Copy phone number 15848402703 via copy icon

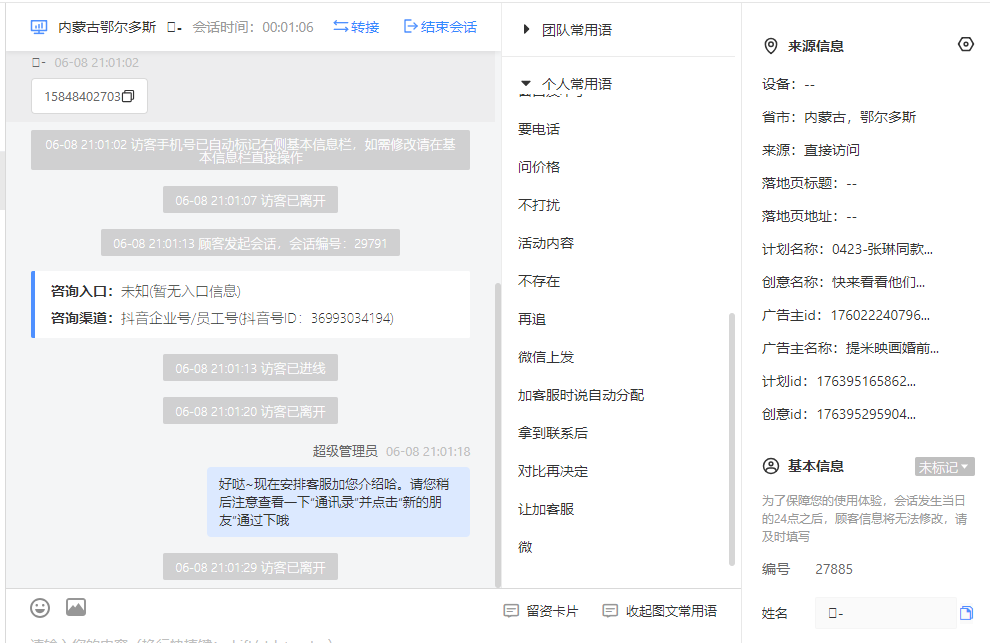pyautogui.click(x=128, y=96)
